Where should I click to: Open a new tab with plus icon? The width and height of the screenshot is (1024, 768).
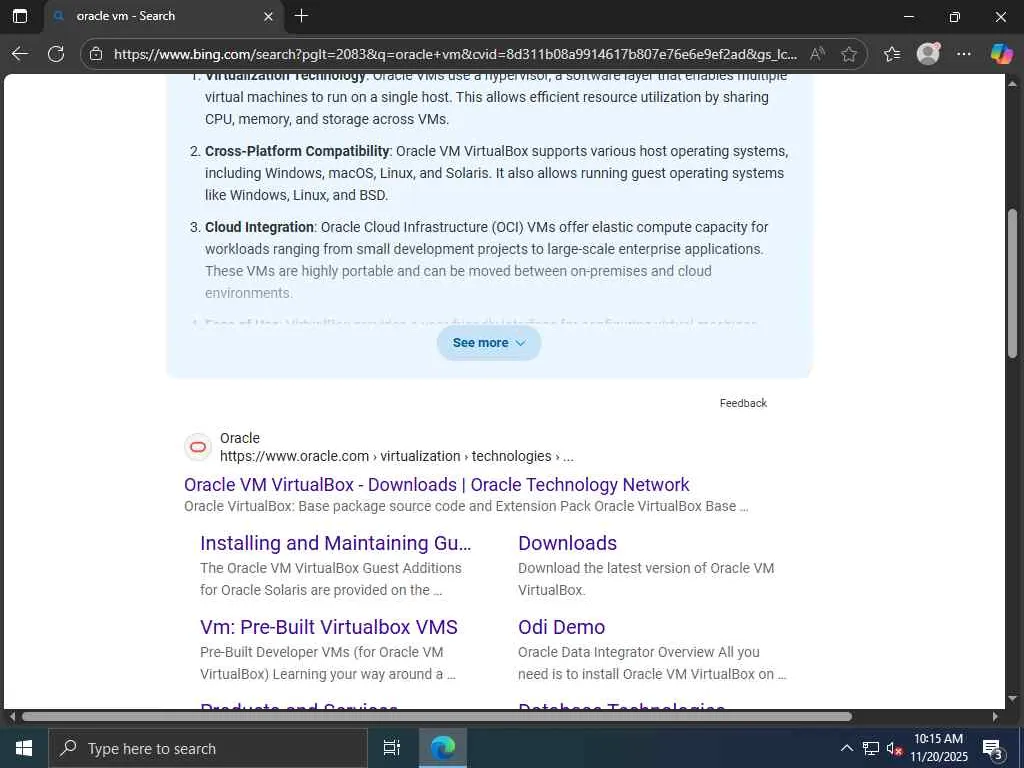coord(301,16)
